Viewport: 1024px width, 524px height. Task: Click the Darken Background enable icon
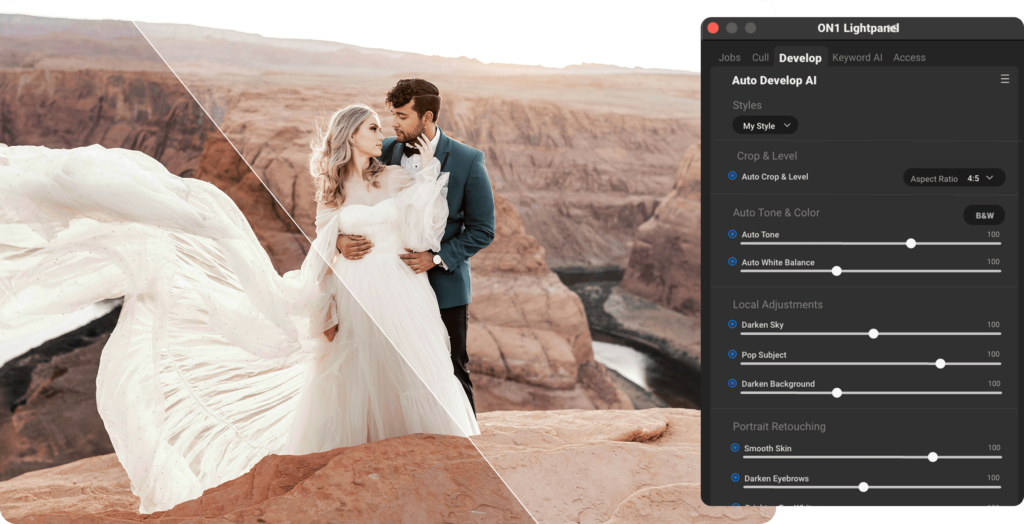pos(733,383)
